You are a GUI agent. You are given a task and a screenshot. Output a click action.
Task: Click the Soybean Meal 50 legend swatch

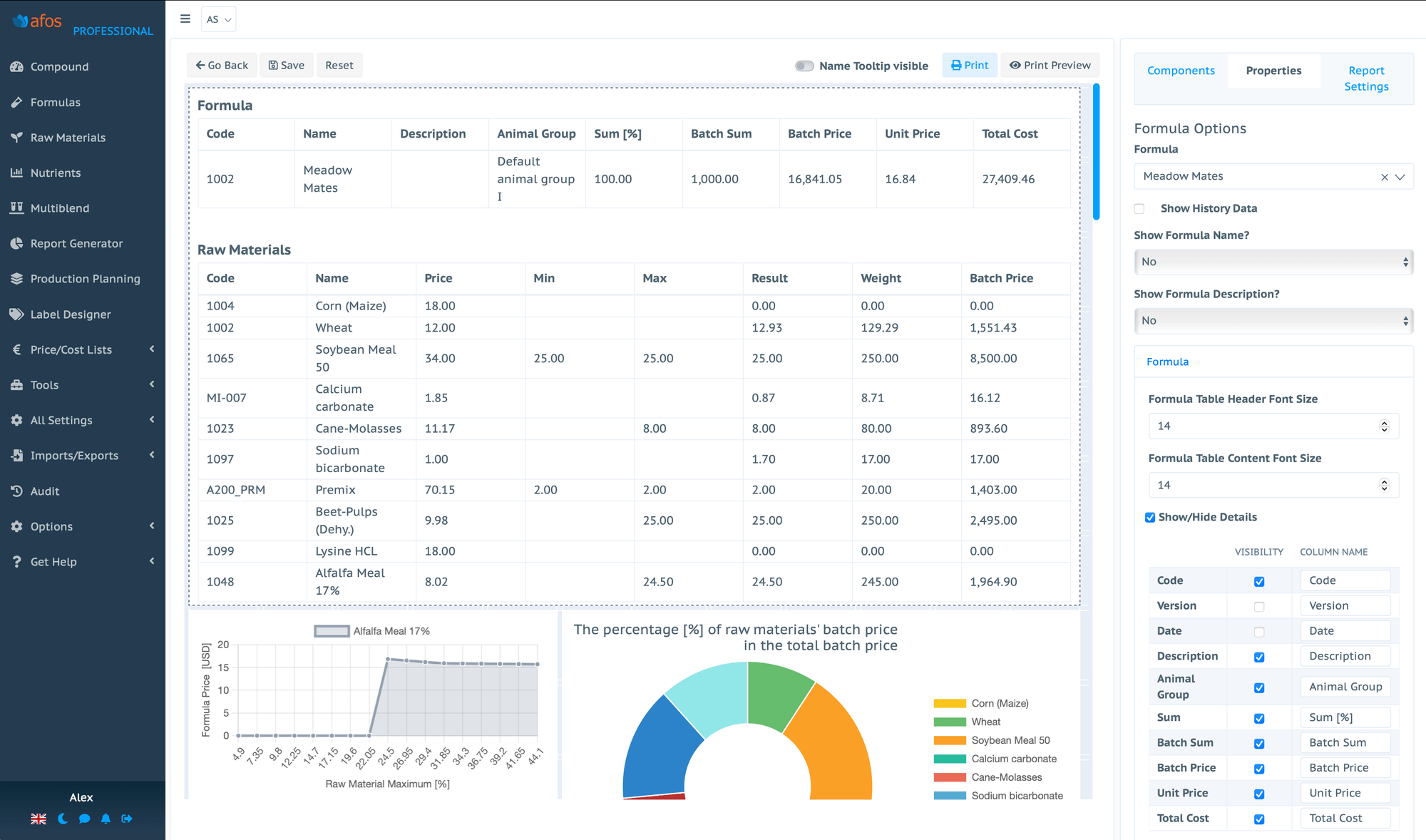[x=949, y=740]
